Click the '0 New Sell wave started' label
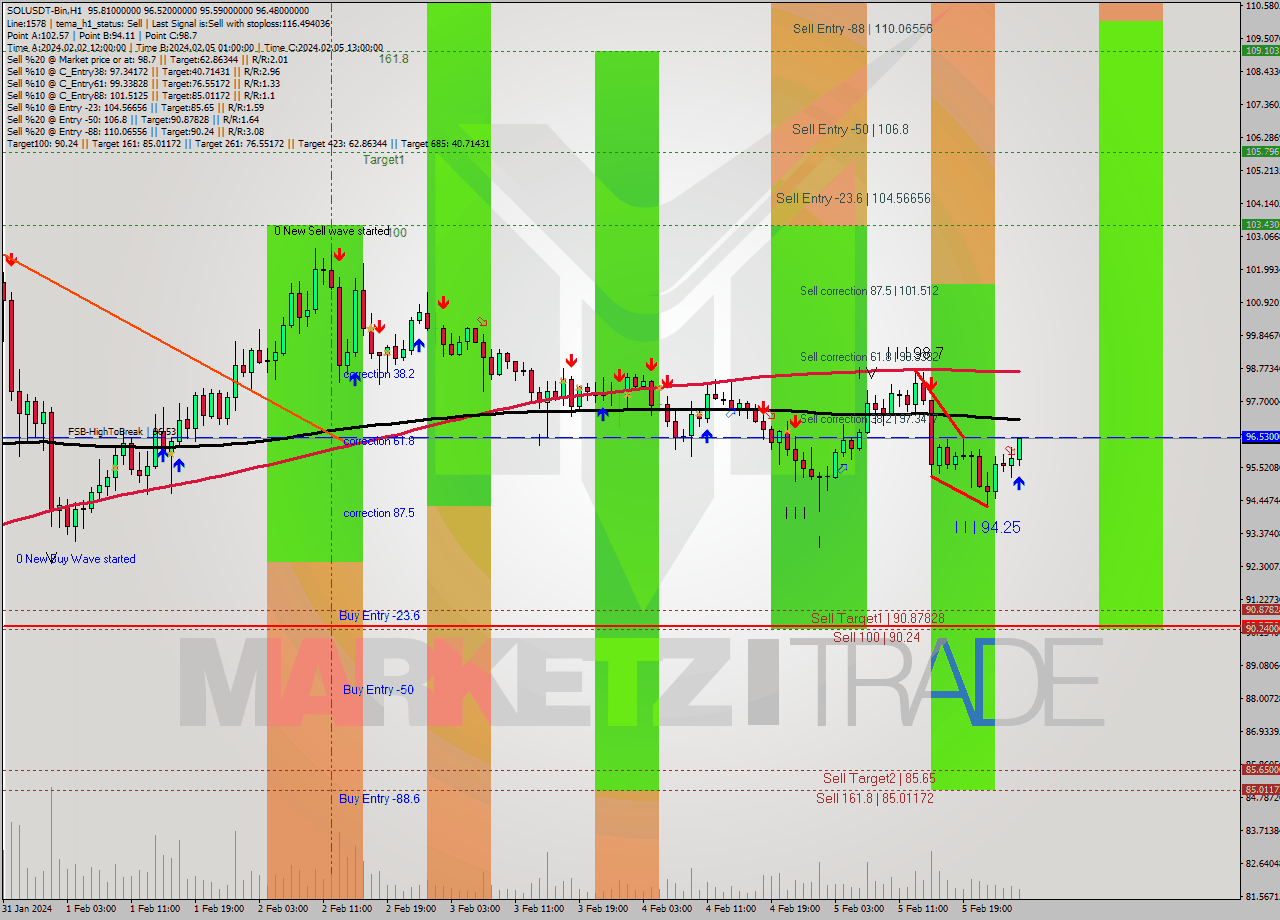 pyautogui.click(x=332, y=231)
